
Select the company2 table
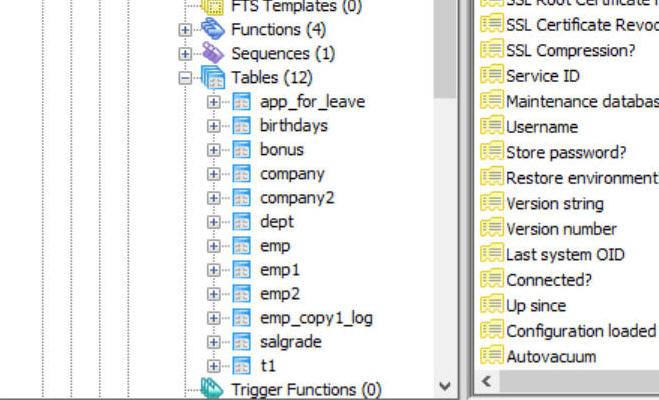coord(296,198)
